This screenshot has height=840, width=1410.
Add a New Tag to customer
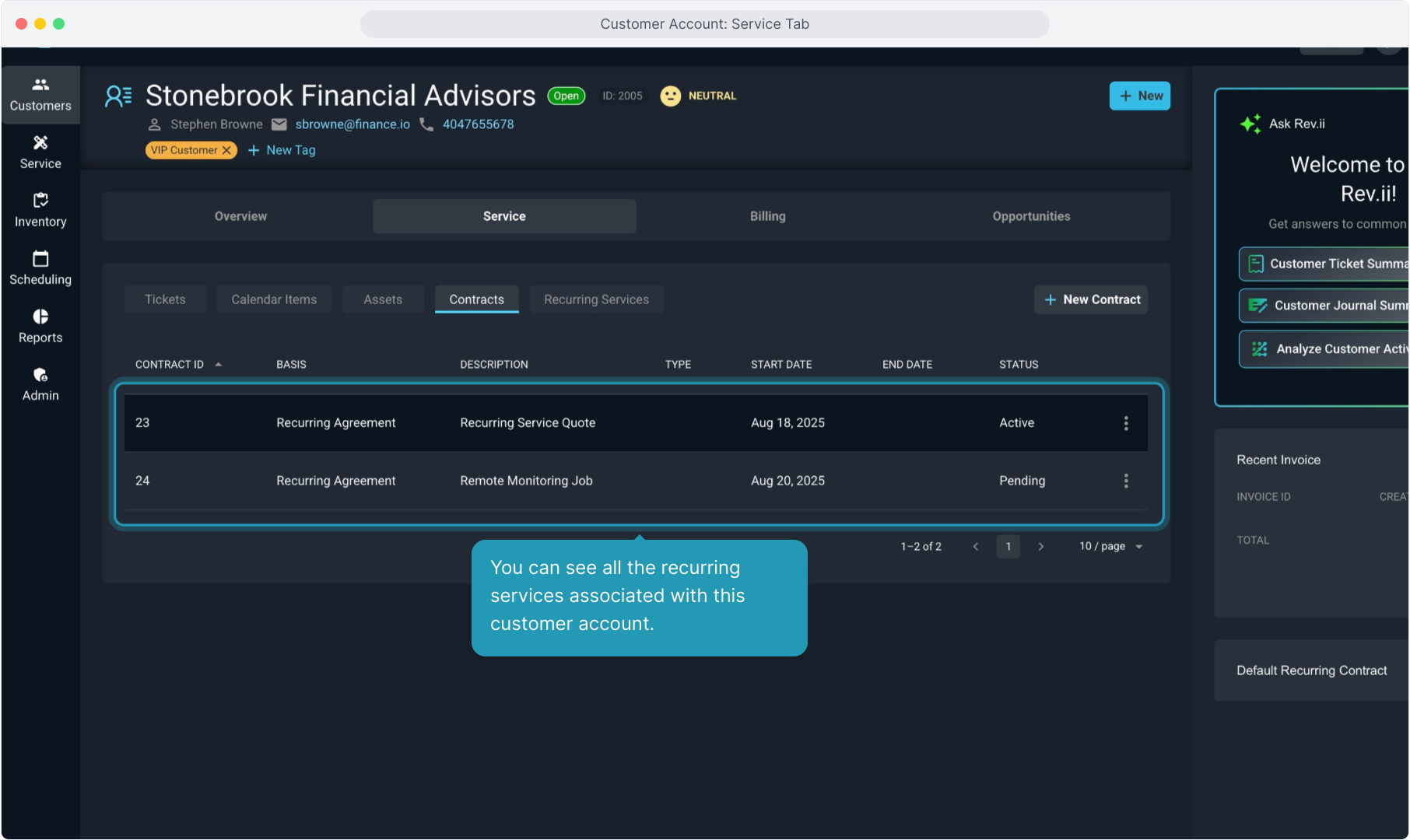click(x=282, y=150)
